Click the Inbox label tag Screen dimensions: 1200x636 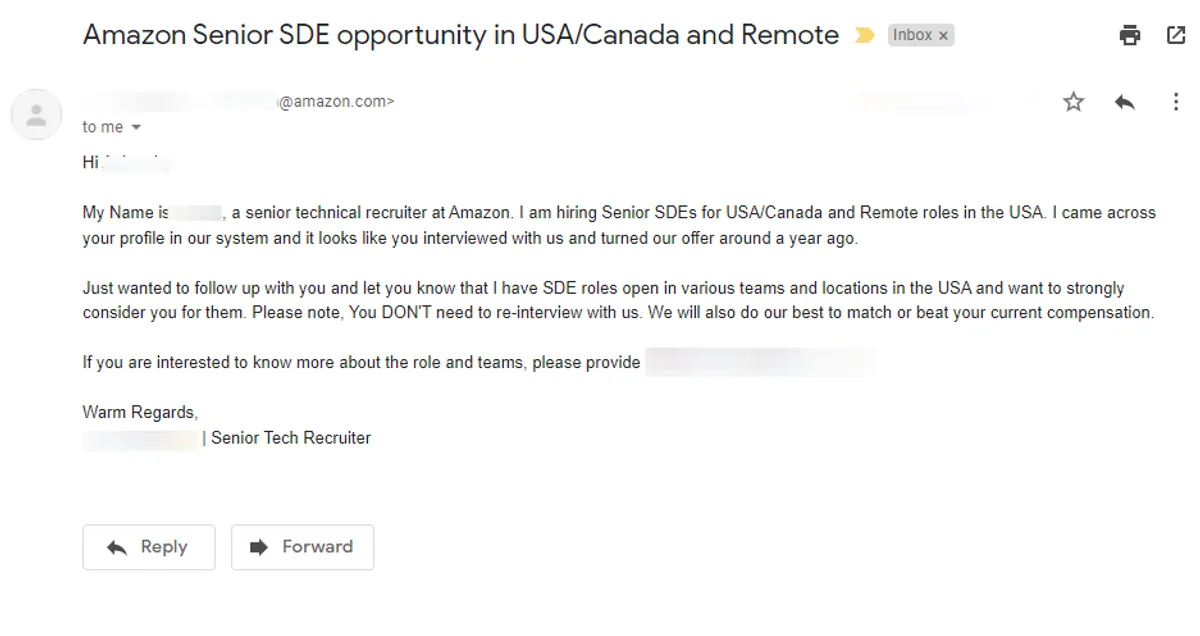tap(912, 35)
